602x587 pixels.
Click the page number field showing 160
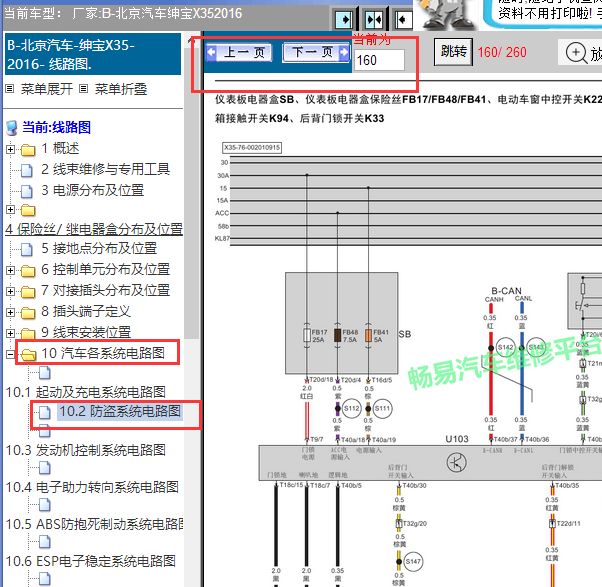(379, 60)
